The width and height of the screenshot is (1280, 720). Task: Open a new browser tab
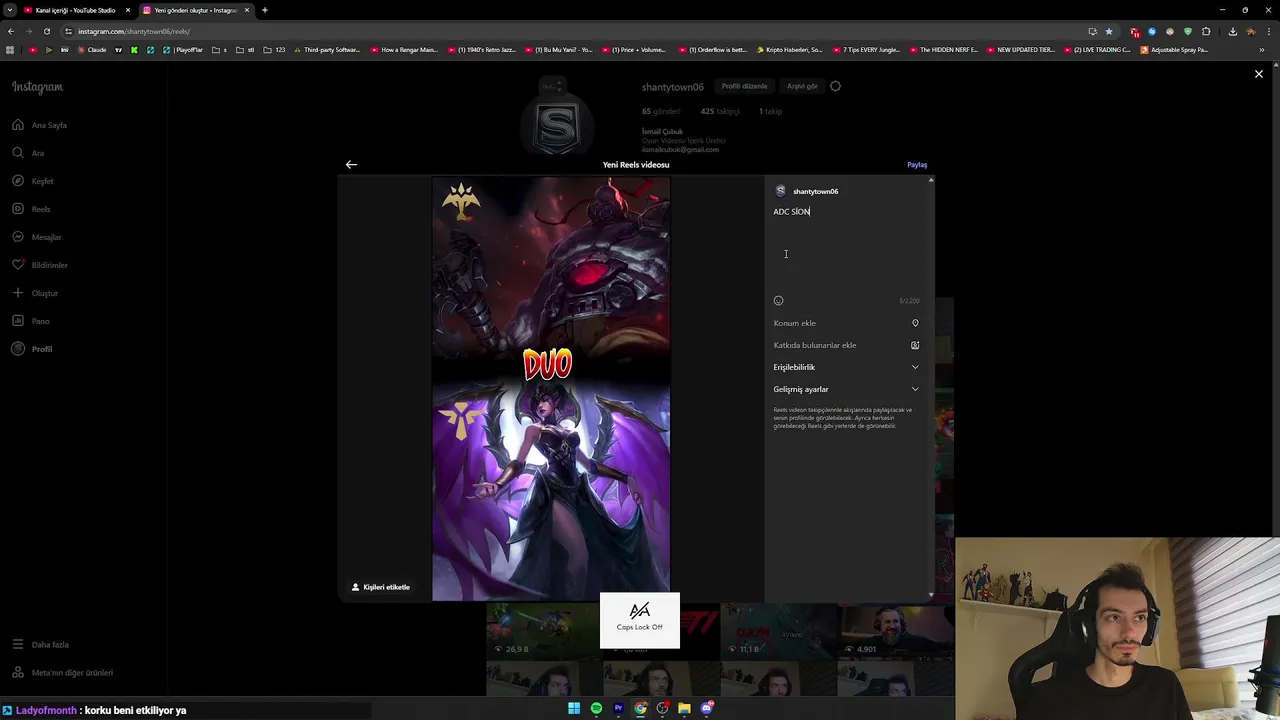coord(265,10)
